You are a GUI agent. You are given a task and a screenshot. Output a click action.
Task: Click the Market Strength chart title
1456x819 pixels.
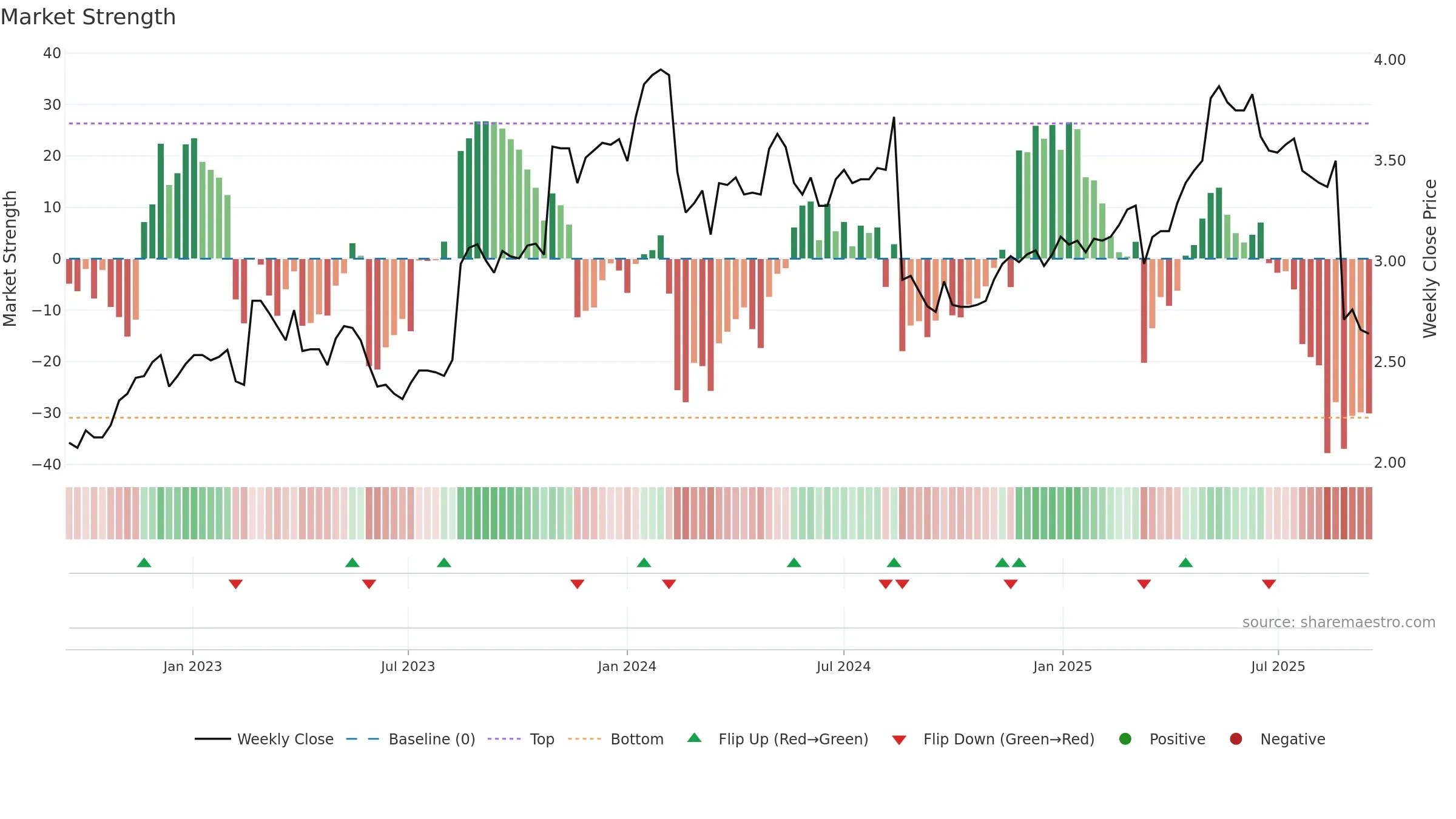click(89, 17)
